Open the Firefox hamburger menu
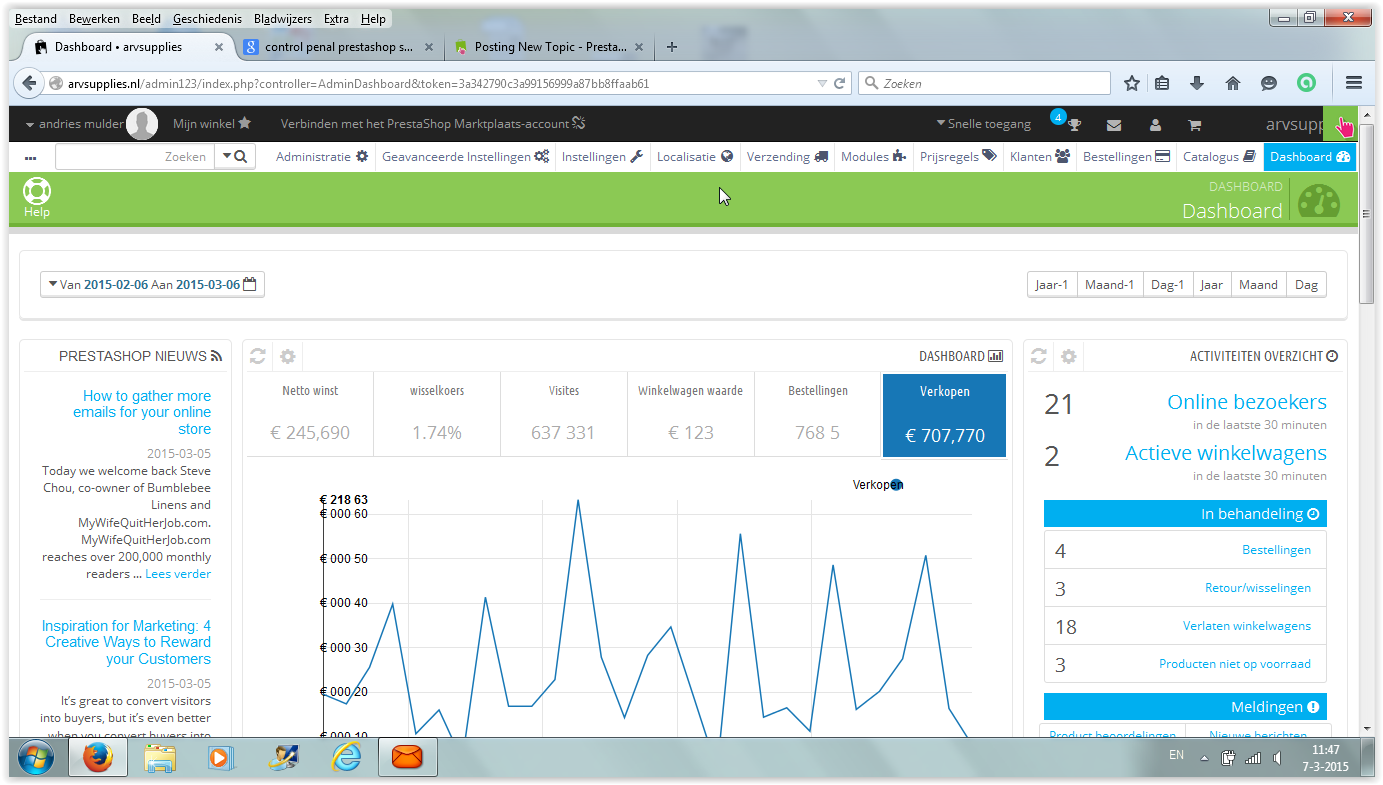Viewport: 1383px width, 785px height. coord(1354,84)
